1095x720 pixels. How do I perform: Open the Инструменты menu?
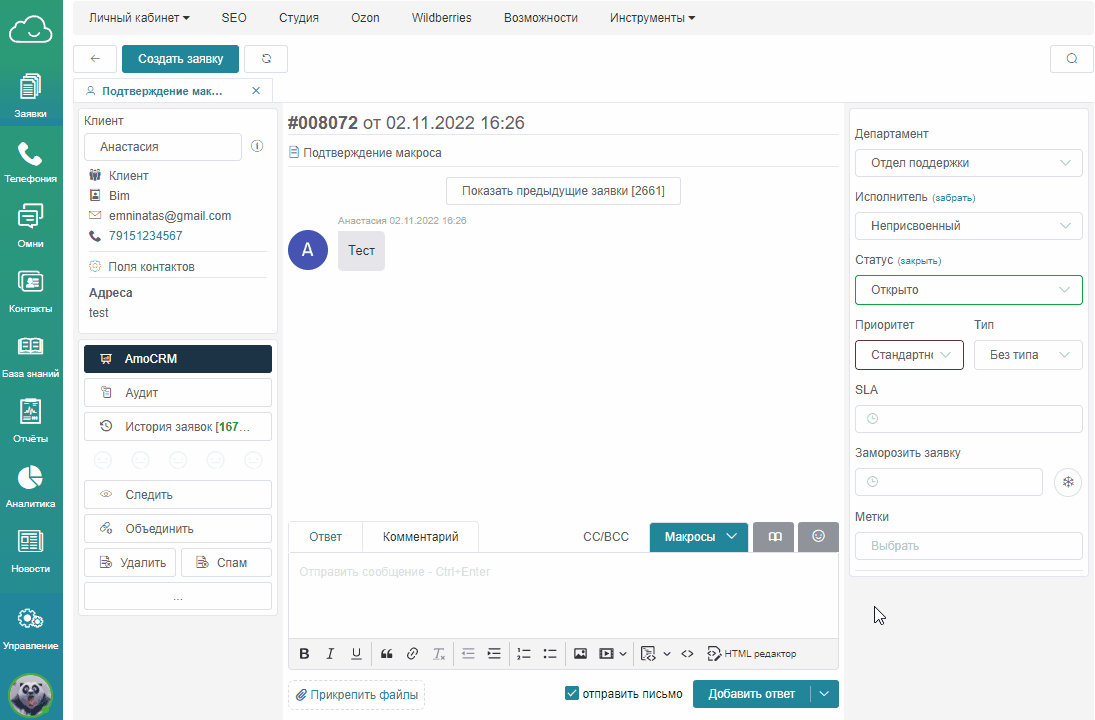[652, 18]
